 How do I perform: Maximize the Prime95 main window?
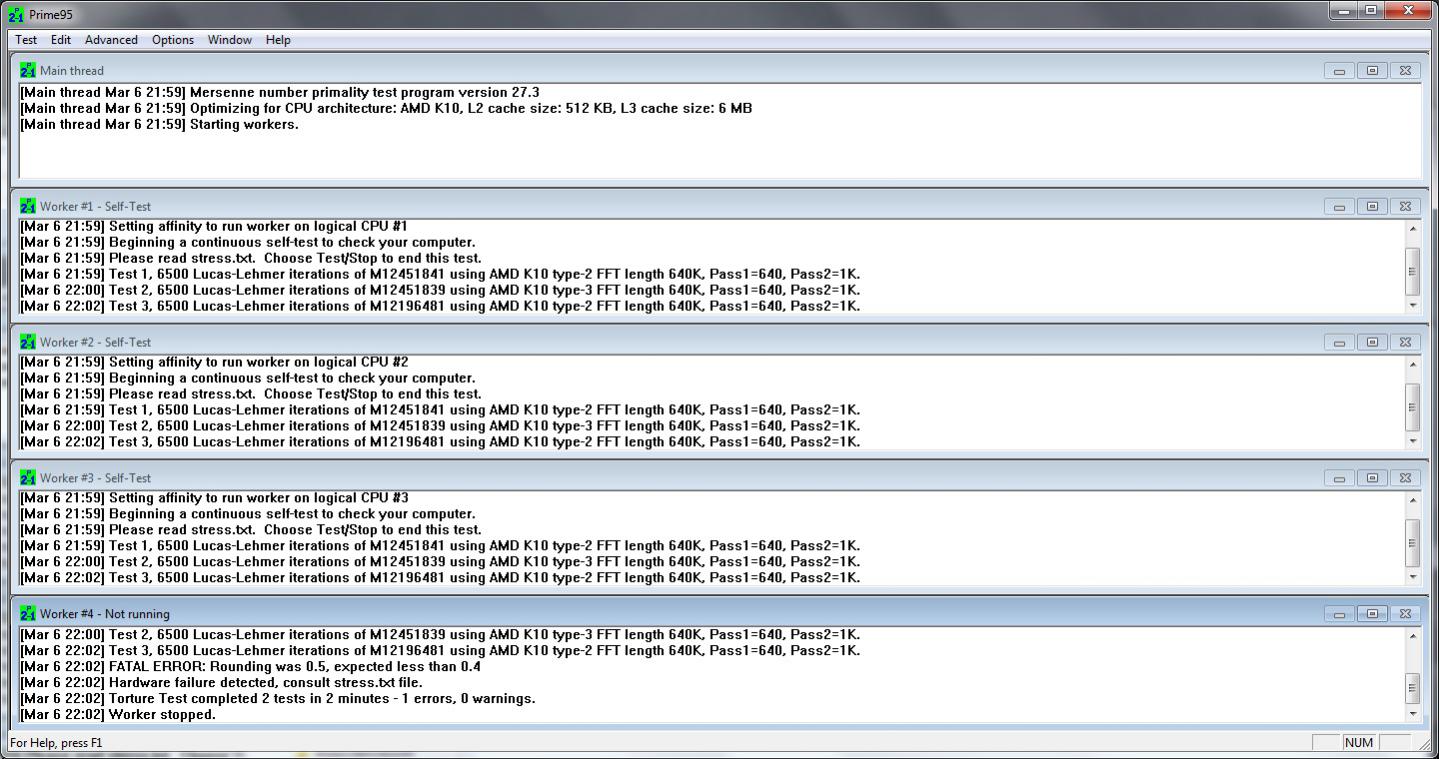[x=1370, y=10]
